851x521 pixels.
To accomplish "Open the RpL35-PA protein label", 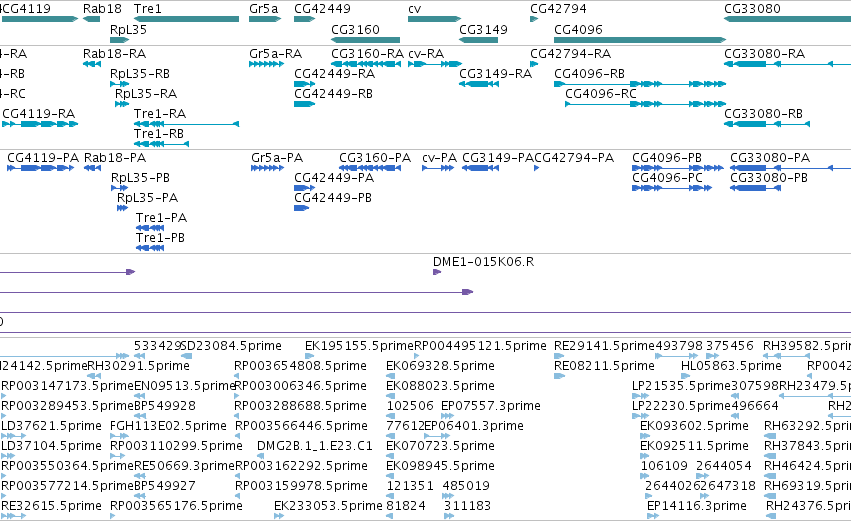I will pos(148,198).
